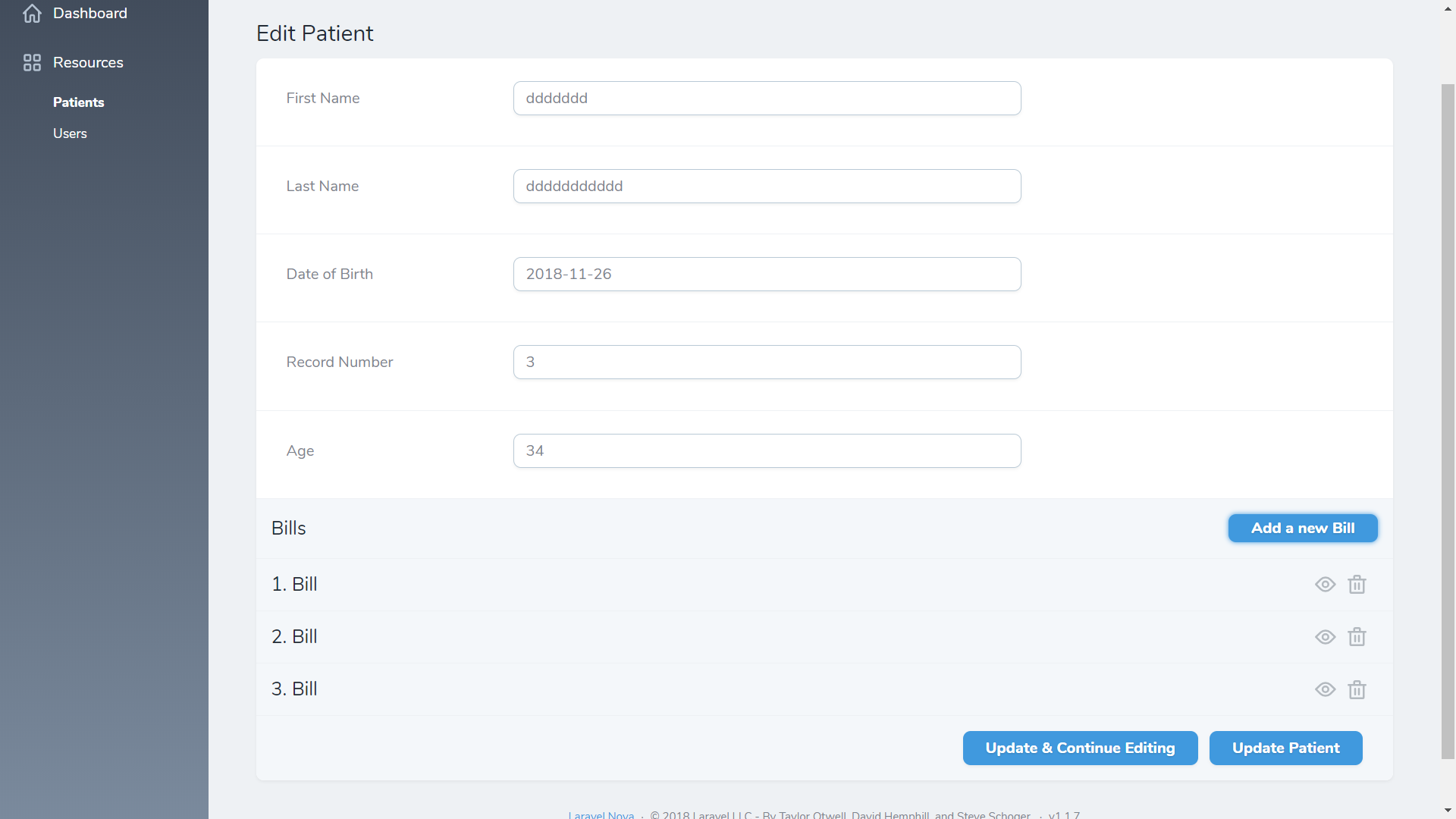Follow the Laravel Nova footer link
The height and width of the screenshot is (819, 1456).
click(x=601, y=814)
